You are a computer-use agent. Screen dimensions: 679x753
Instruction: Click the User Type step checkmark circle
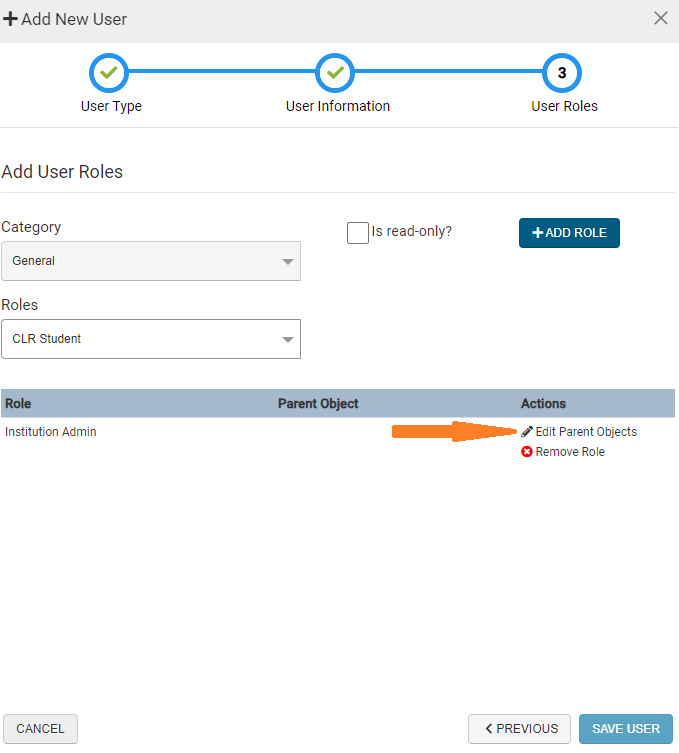(x=110, y=73)
